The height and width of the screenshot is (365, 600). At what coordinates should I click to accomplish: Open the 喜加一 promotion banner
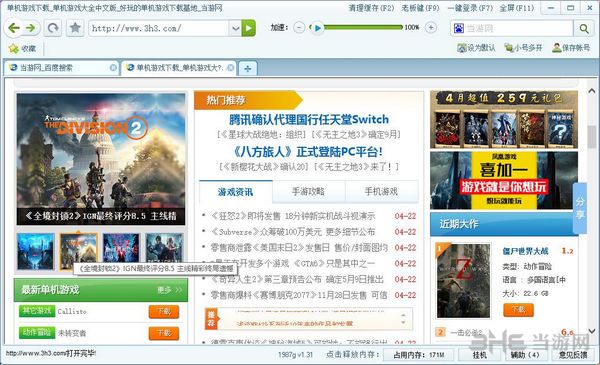click(x=504, y=180)
